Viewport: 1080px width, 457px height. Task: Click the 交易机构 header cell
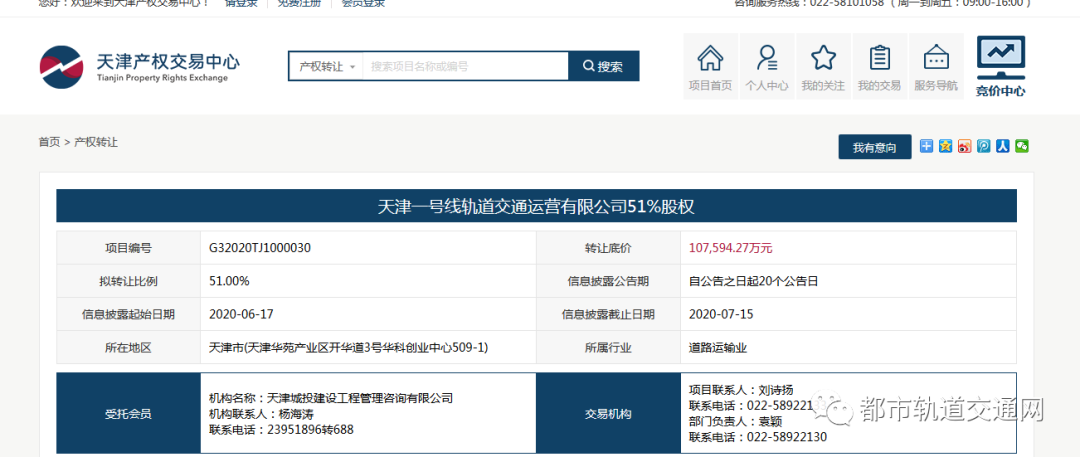coord(608,414)
